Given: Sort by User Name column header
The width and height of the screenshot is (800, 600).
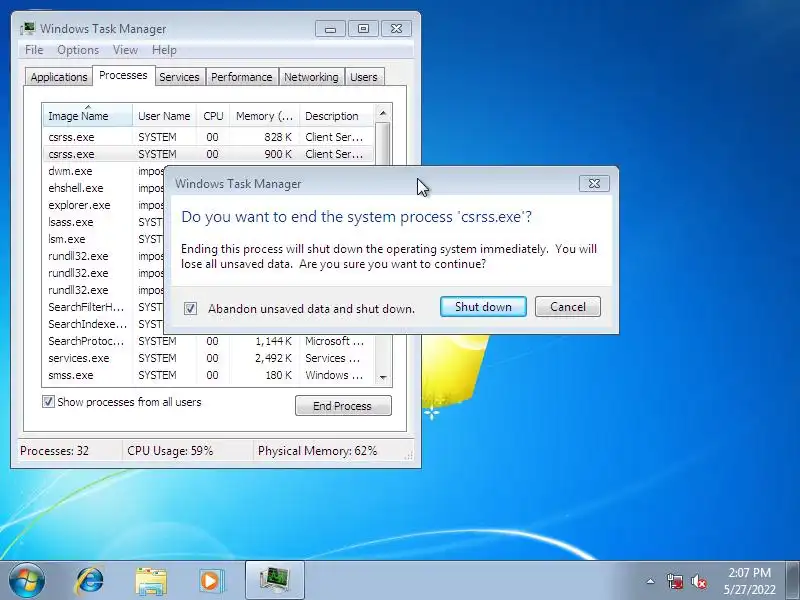Looking at the screenshot, I should pos(164,116).
